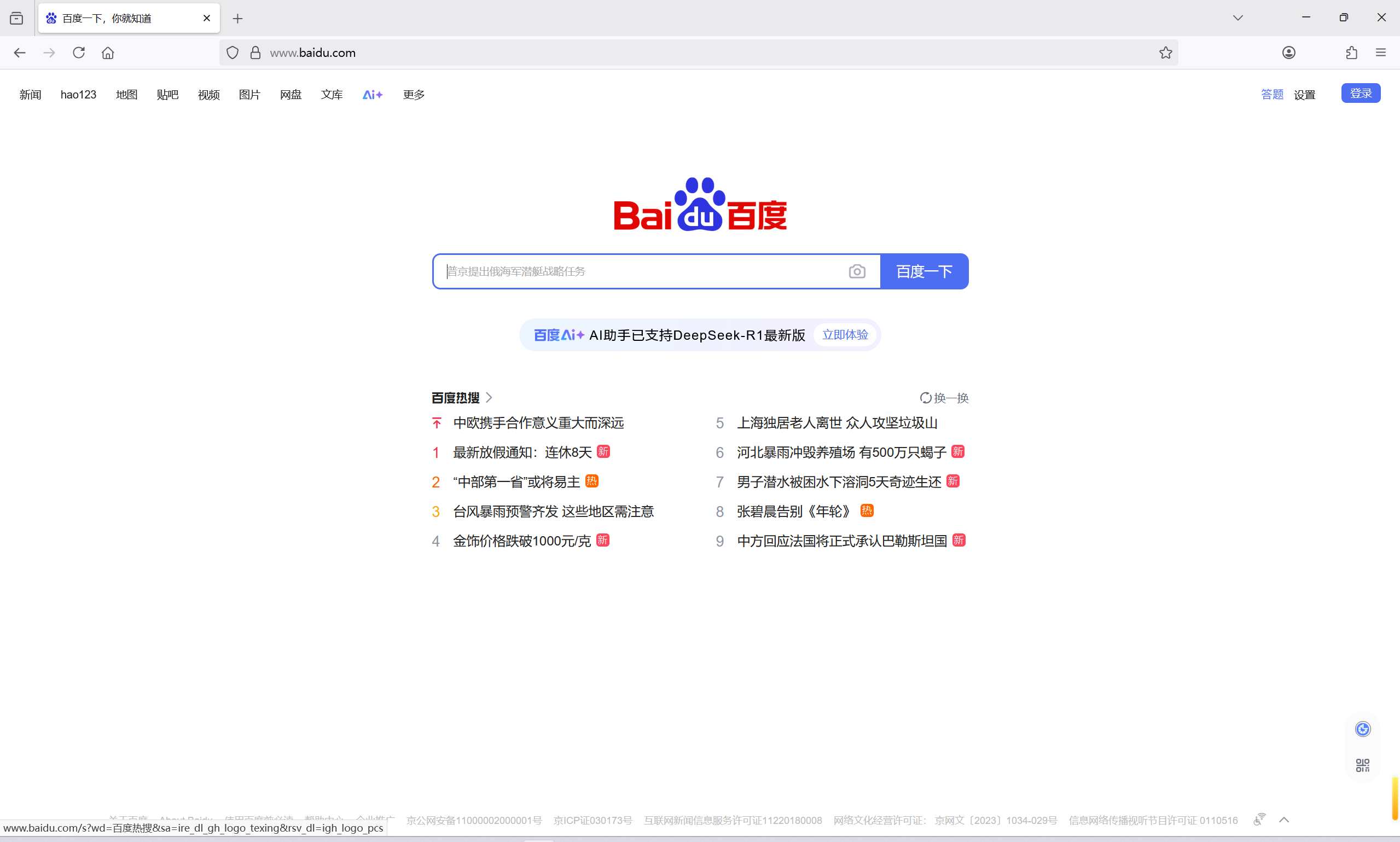Close the Baidu tab
The height and width of the screenshot is (842, 1400).
pyautogui.click(x=206, y=18)
